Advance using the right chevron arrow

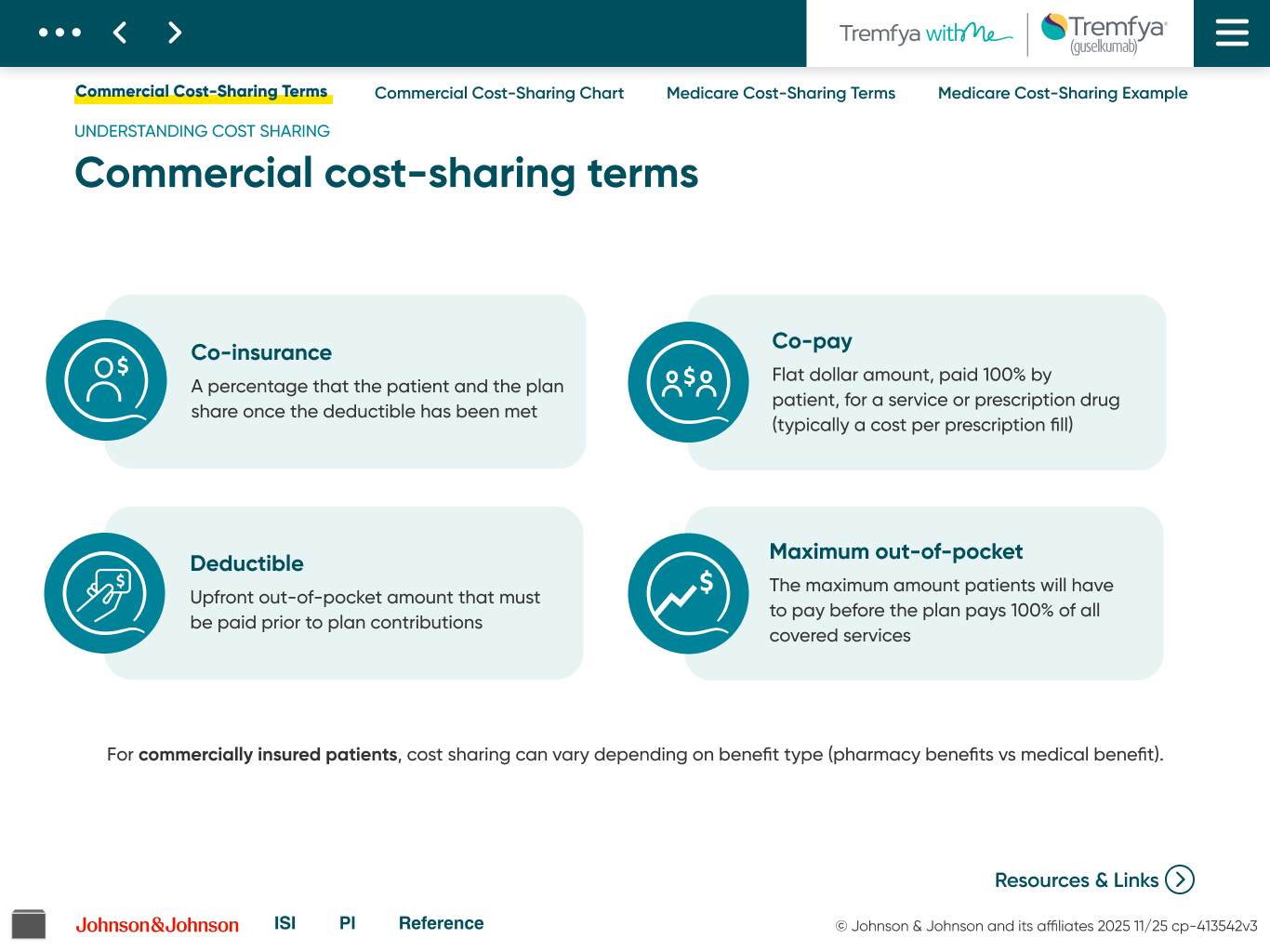point(174,33)
